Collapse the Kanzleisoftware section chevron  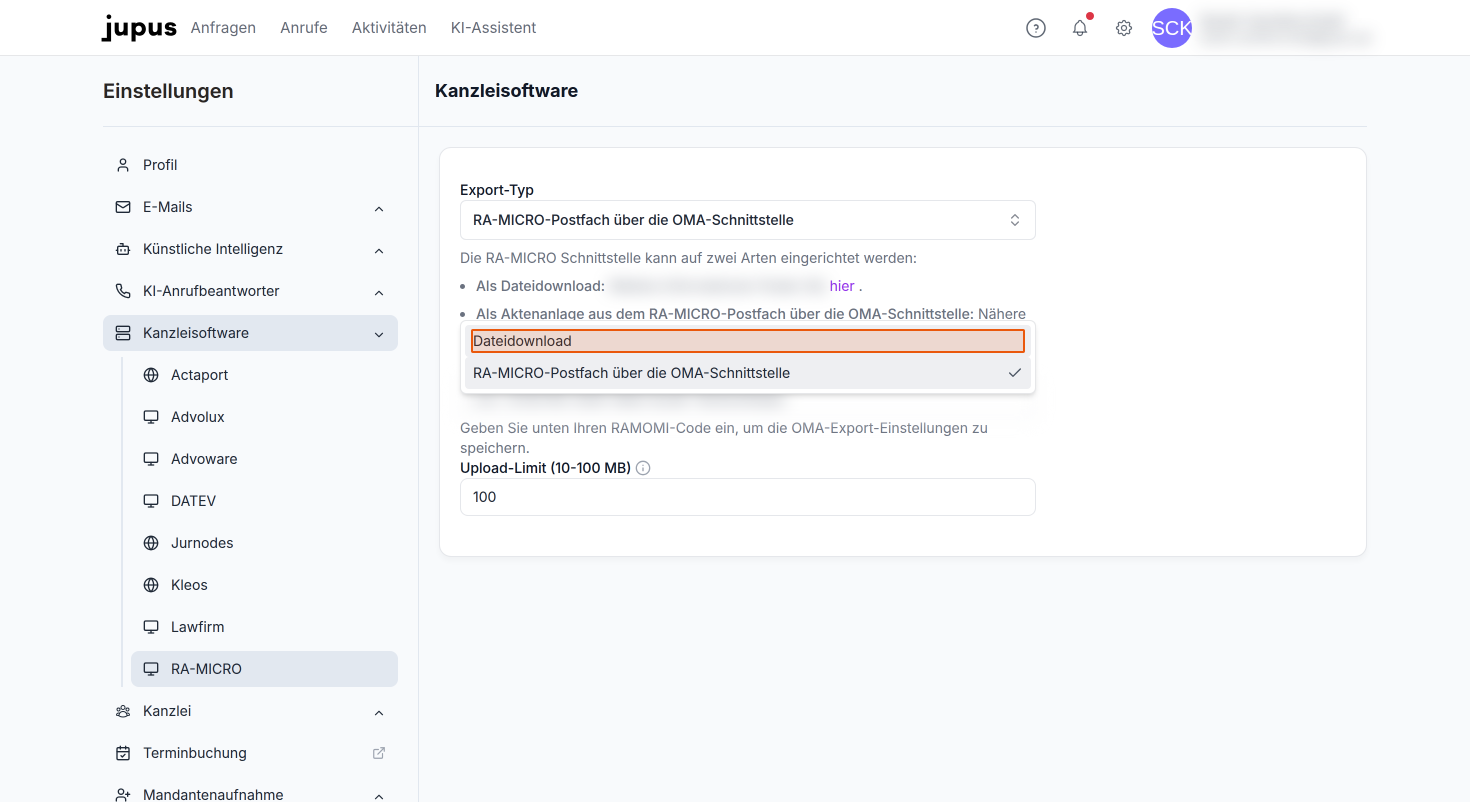pos(379,334)
